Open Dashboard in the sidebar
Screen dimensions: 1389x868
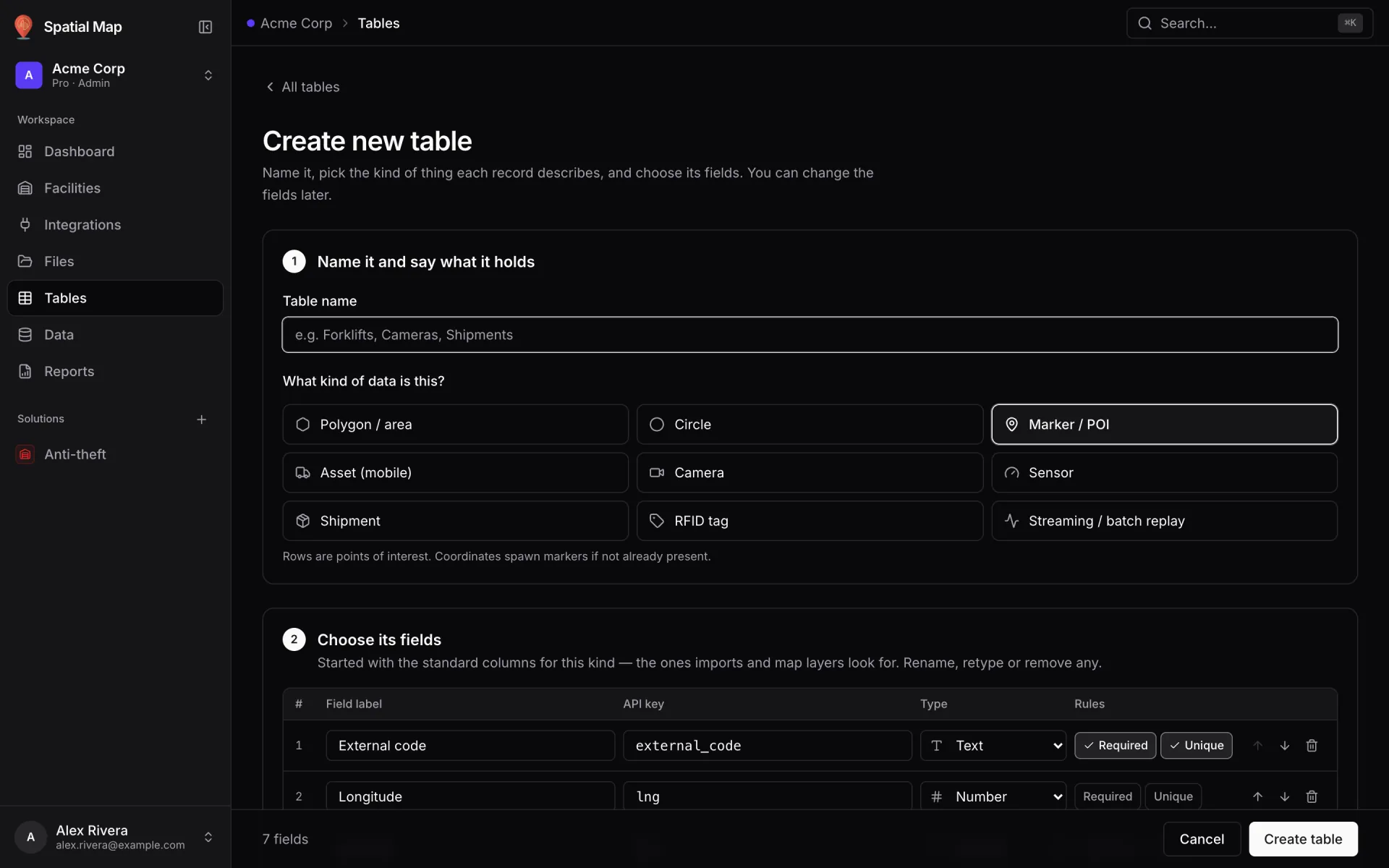(115, 151)
